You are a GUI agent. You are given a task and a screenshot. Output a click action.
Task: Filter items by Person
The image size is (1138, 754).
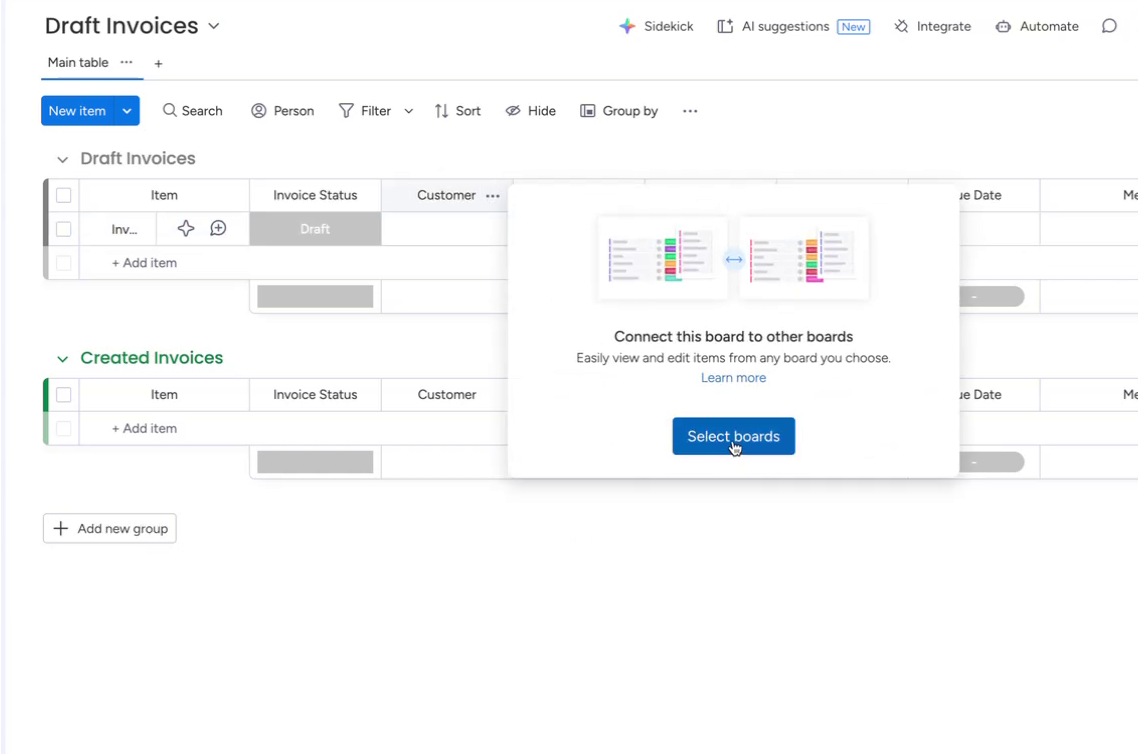282,110
